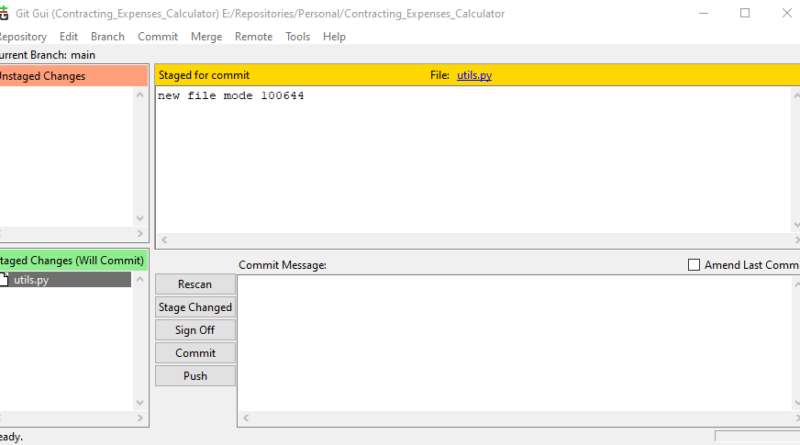Open the Repository menu
Screen dimensions: 800x445
(x=22, y=37)
